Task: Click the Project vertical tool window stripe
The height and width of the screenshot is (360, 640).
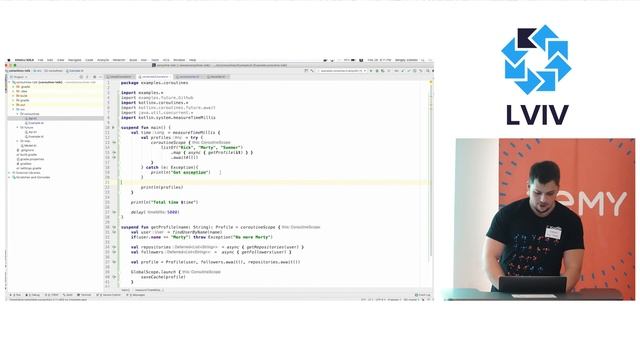Action: pyautogui.click(x=6, y=84)
